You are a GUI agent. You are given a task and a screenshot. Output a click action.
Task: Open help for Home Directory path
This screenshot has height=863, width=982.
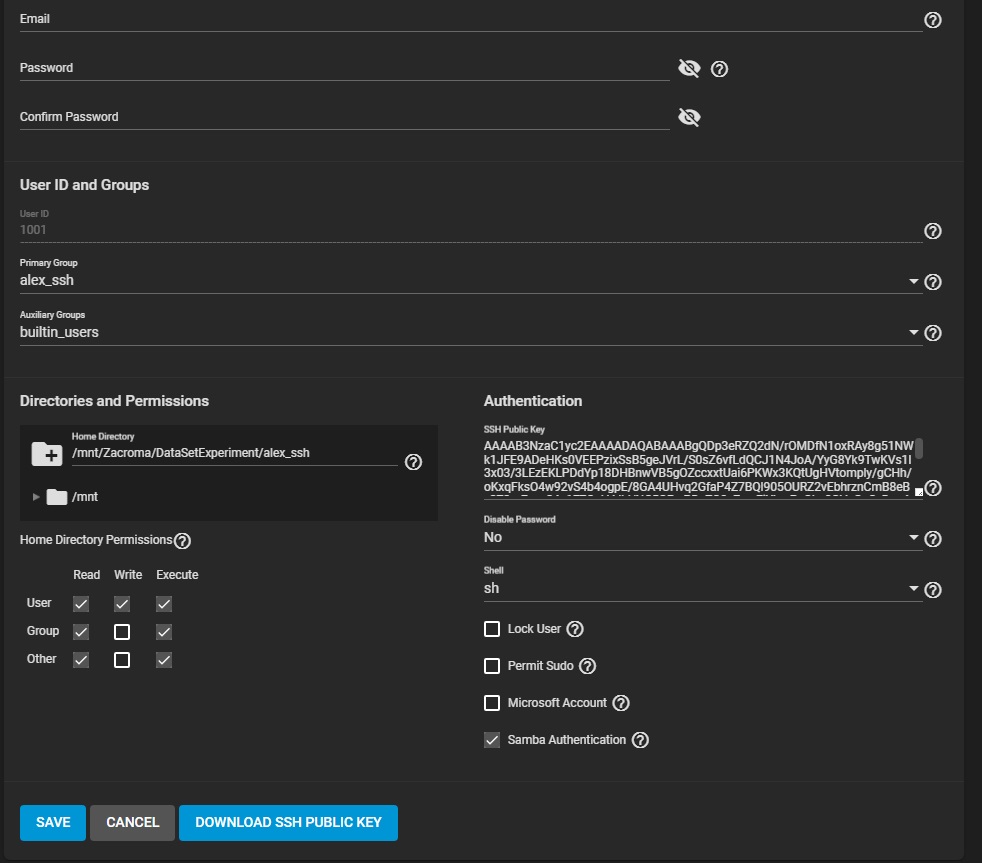coord(413,462)
